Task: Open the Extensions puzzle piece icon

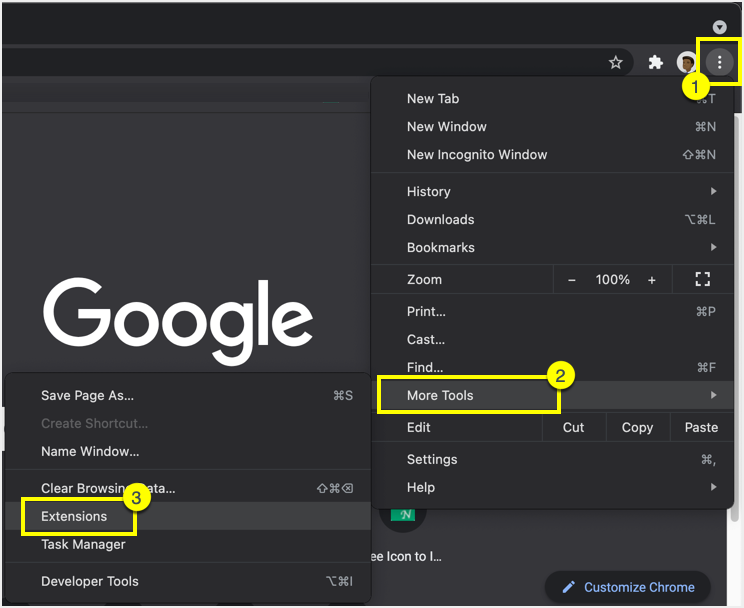Action: (656, 63)
